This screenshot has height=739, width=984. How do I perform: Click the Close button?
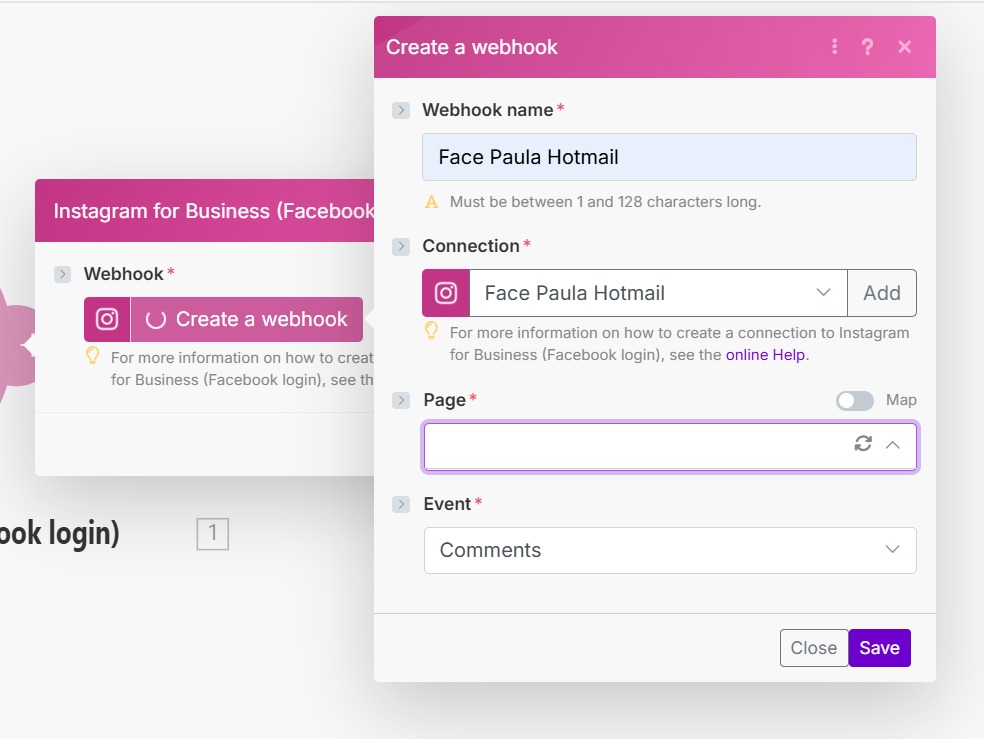813,648
